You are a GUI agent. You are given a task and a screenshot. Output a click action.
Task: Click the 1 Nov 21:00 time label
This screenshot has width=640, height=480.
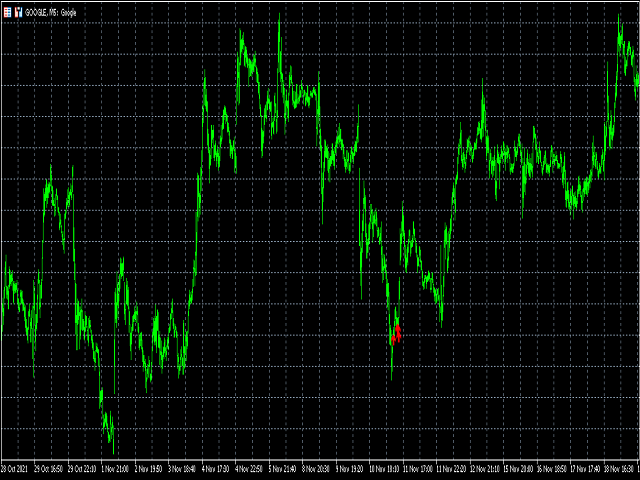(x=117, y=468)
